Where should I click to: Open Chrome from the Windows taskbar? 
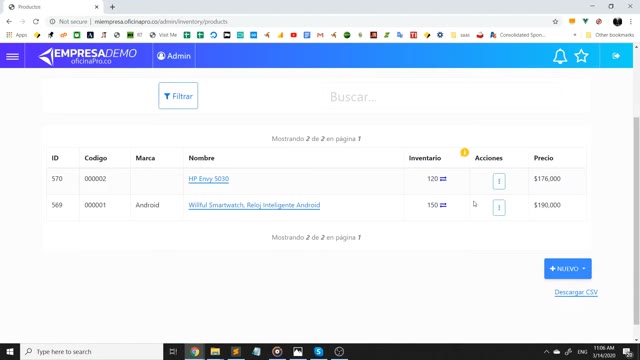[195, 351]
